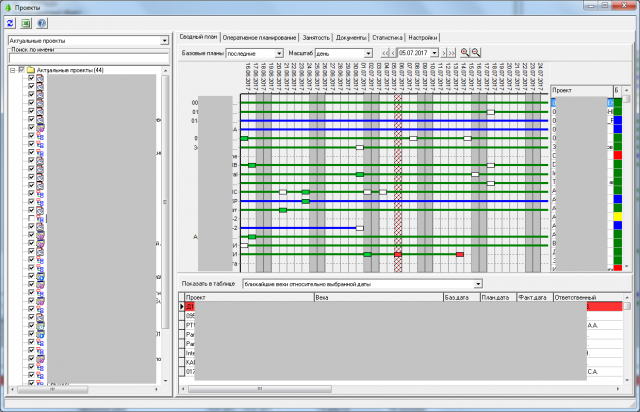Click the bottom table horizontal scrollbar thumb
The width and height of the screenshot is (640, 412).
260,389
